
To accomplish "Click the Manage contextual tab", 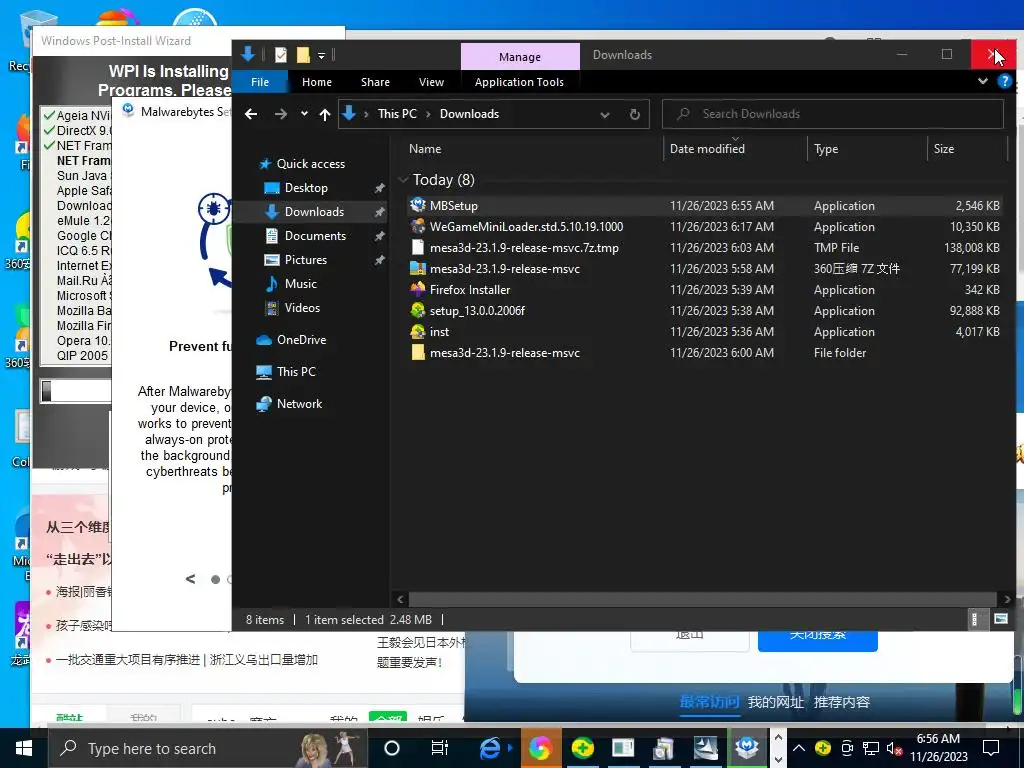I will coord(520,57).
